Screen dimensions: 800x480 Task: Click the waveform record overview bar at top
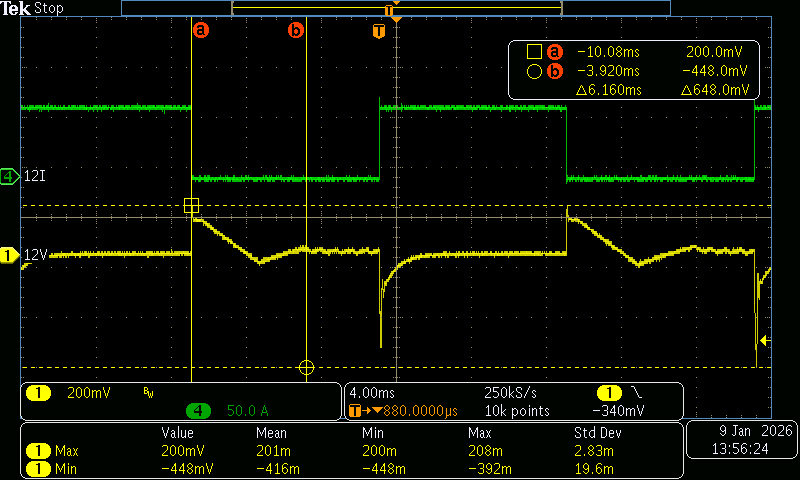[395, 8]
